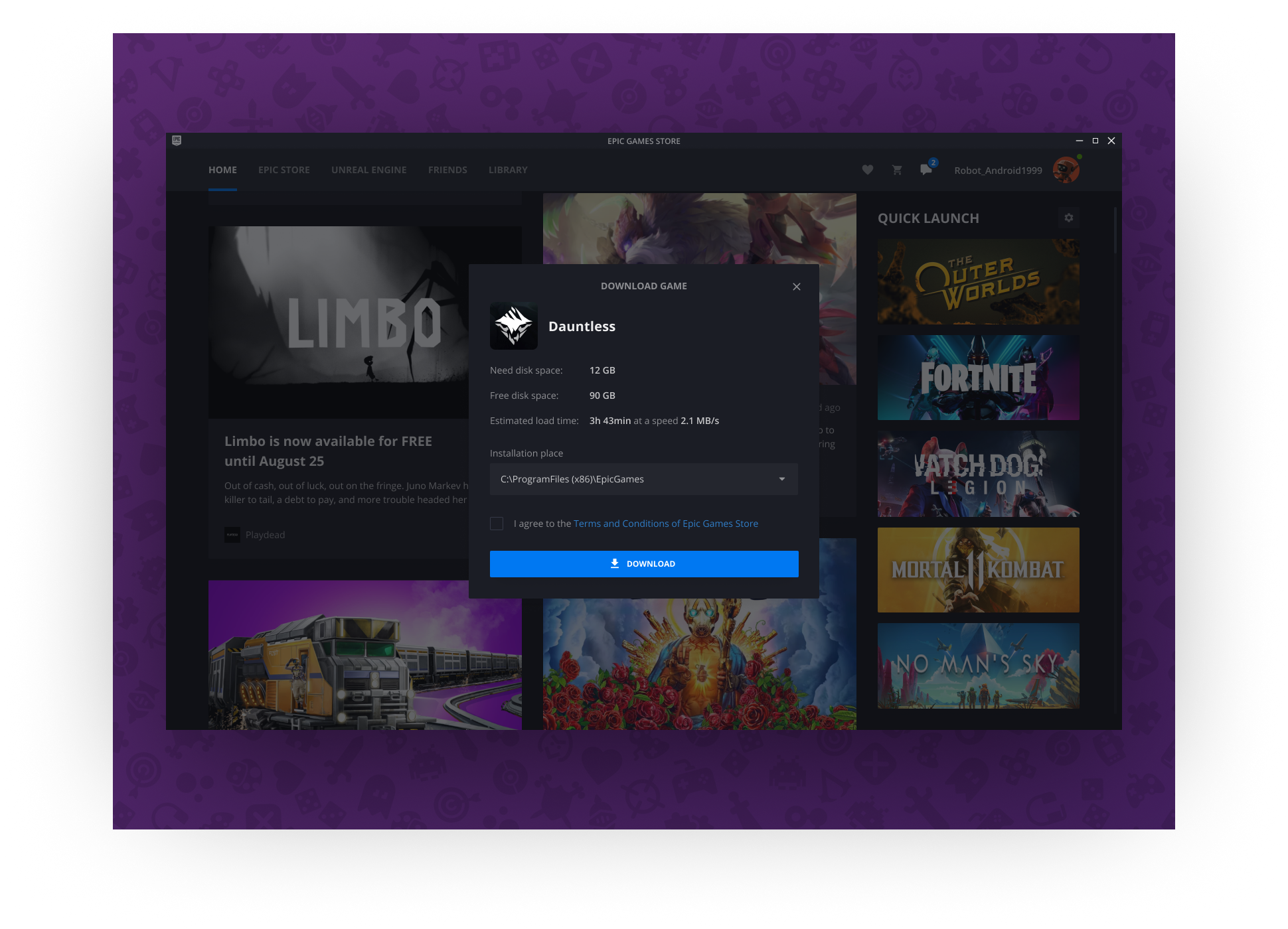The height and width of the screenshot is (929, 1288).
Task: Switch to the Home tab
Action: pos(222,170)
